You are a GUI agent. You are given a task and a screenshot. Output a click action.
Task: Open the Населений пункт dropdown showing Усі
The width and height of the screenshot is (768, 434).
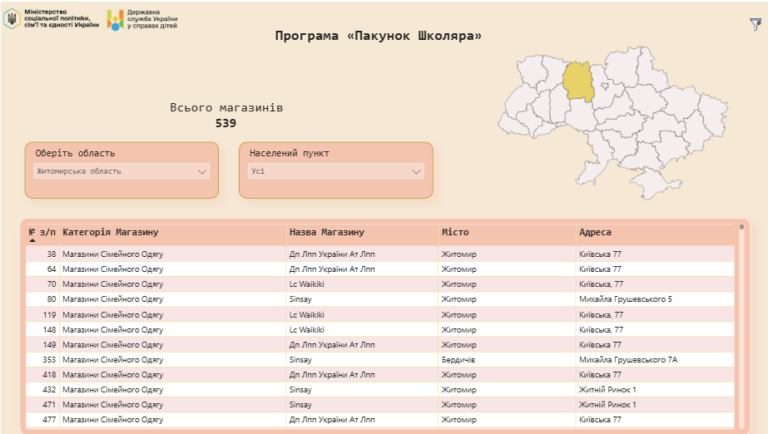point(336,171)
